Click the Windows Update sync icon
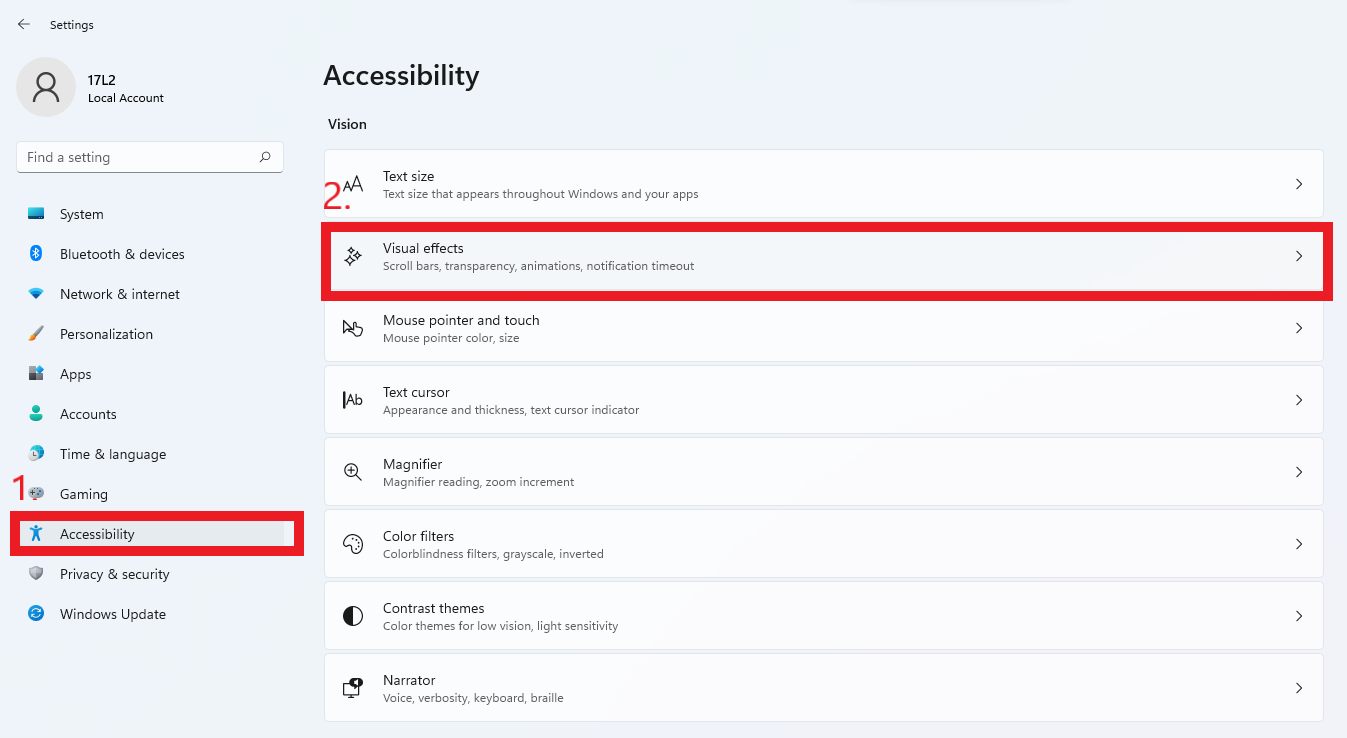Image resolution: width=1347 pixels, height=738 pixels. [36, 614]
